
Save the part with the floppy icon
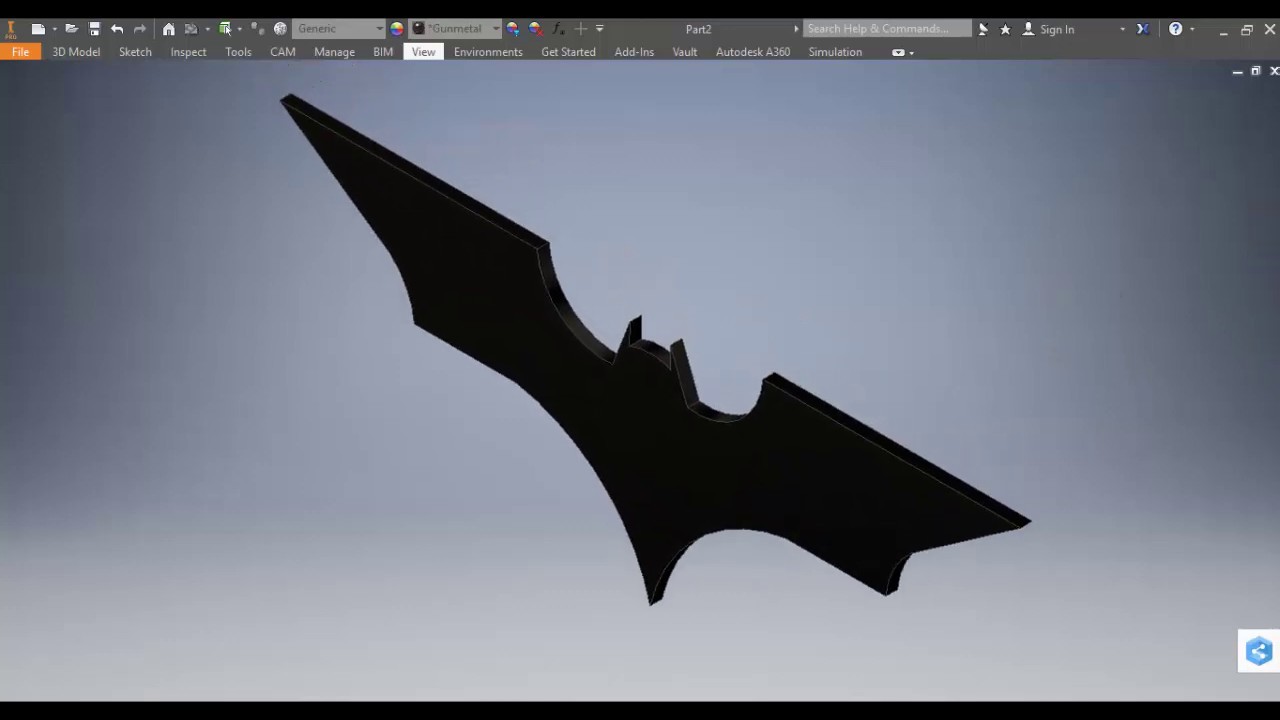tap(94, 29)
